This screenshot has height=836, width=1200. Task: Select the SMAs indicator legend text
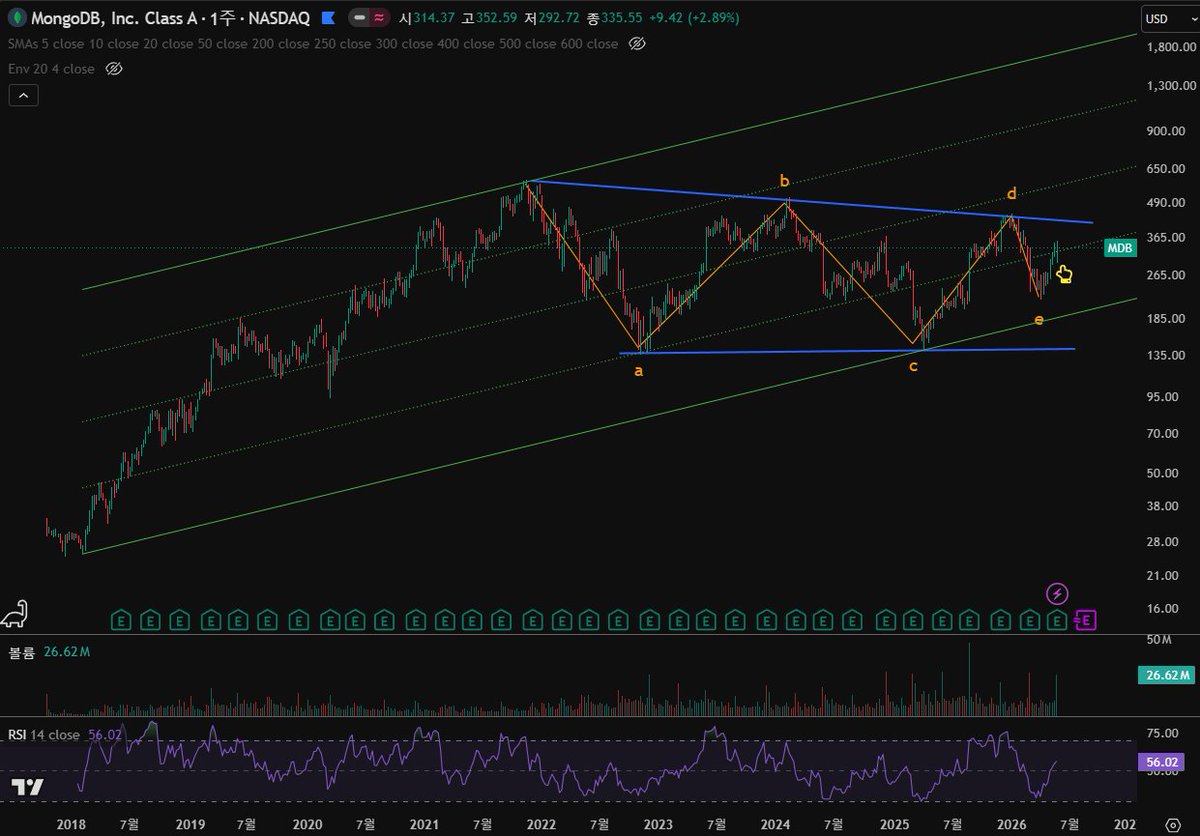coord(312,44)
